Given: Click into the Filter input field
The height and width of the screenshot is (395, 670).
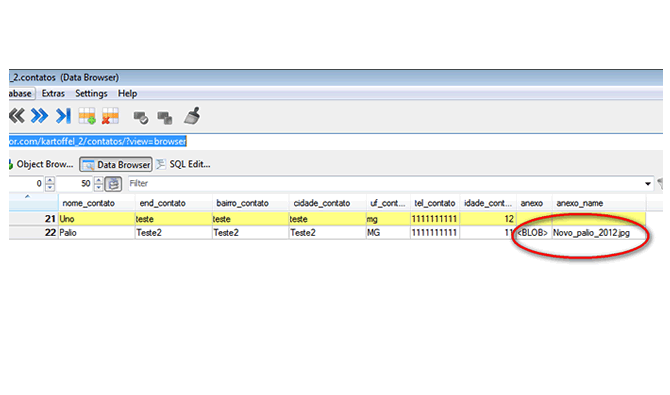Looking at the screenshot, I should [385, 184].
